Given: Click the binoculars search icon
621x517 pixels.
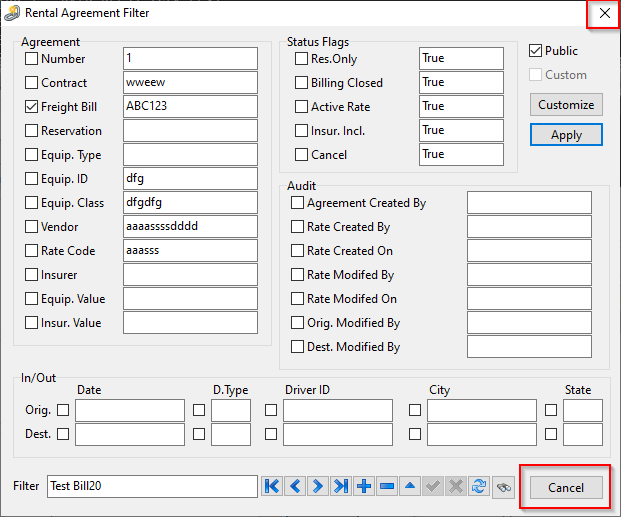Looking at the screenshot, I should [x=502, y=486].
